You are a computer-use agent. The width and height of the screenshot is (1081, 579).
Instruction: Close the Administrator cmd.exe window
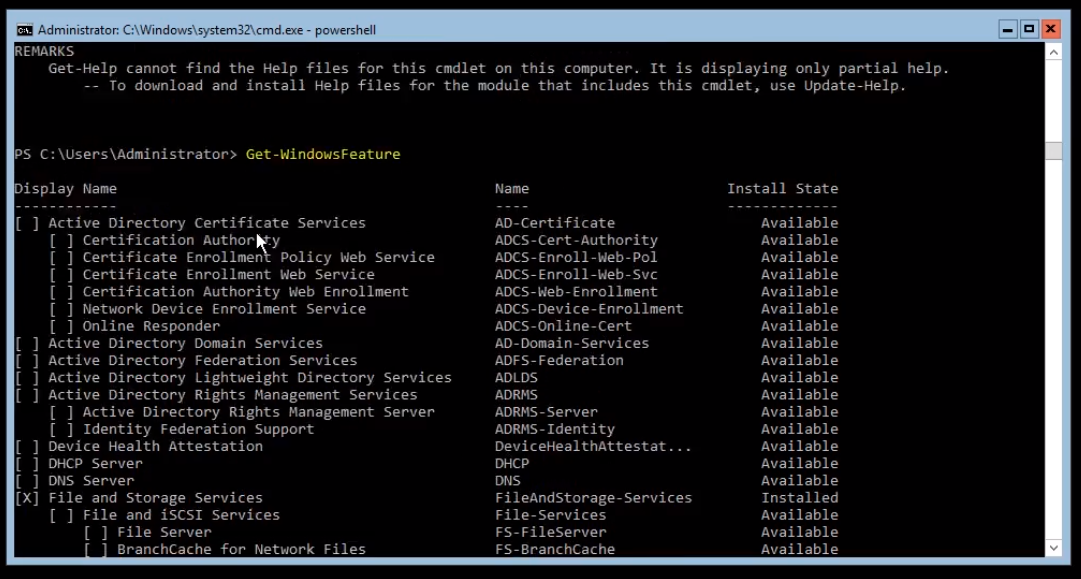tap(1051, 29)
